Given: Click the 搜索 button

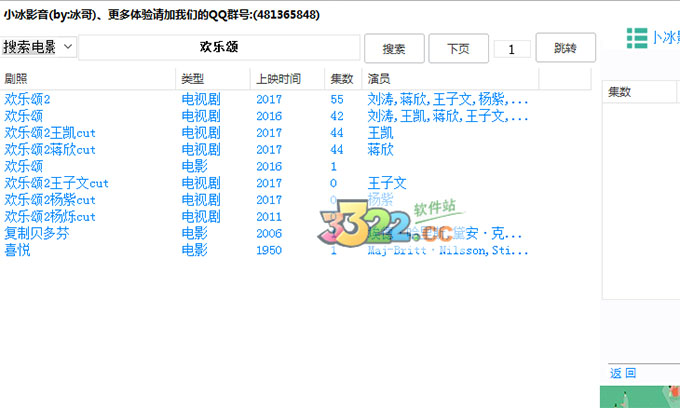Looking at the screenshot, I should point(394,48).
